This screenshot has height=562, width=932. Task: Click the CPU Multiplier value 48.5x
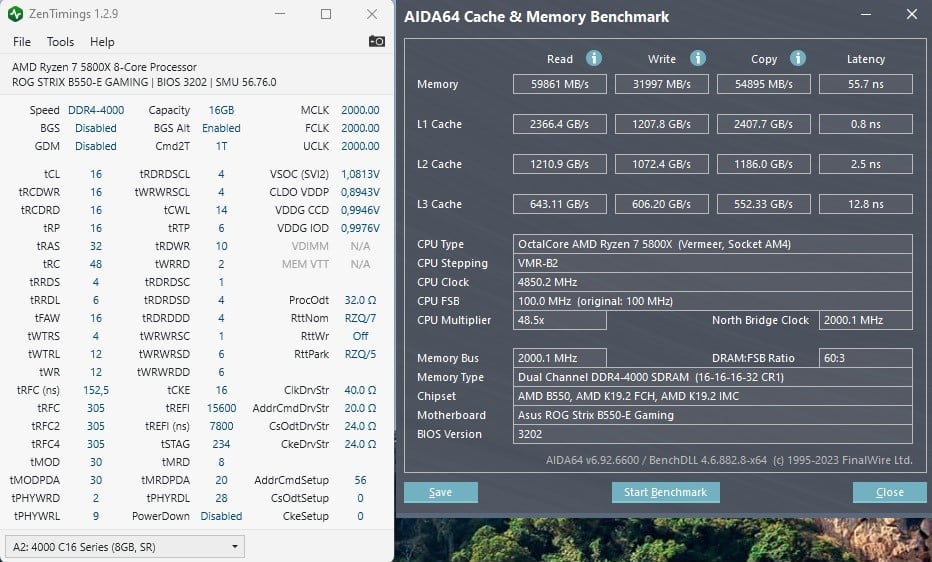tap(560, 320)
